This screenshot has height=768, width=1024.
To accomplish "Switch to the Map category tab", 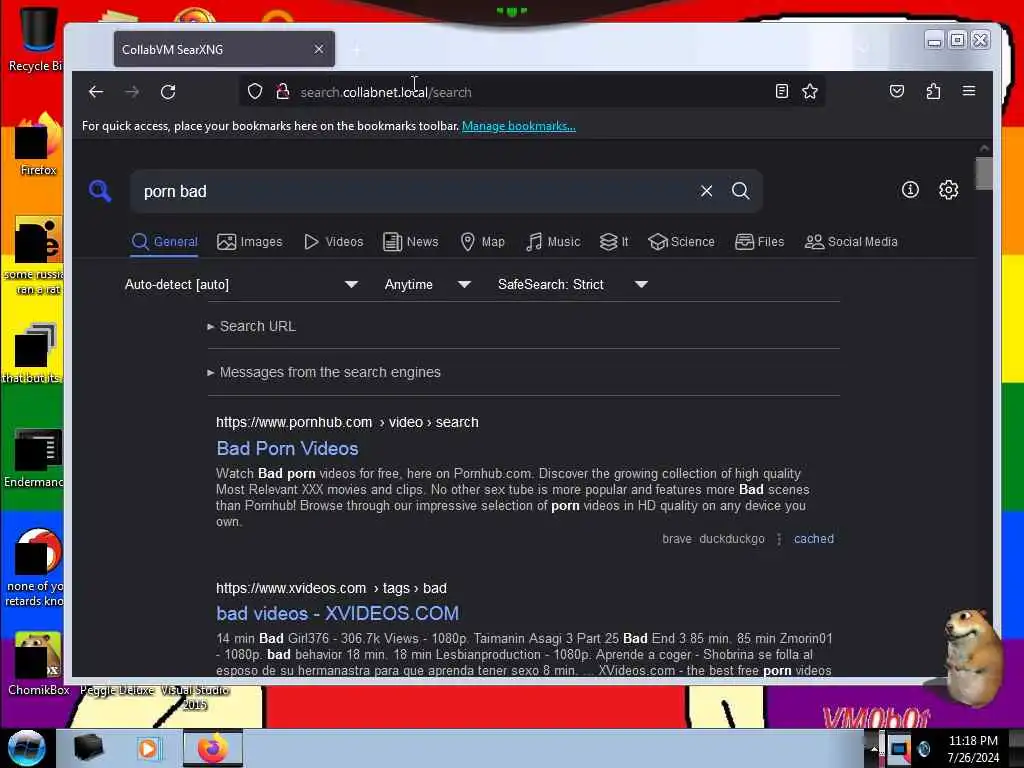I will tap(483, 242).
